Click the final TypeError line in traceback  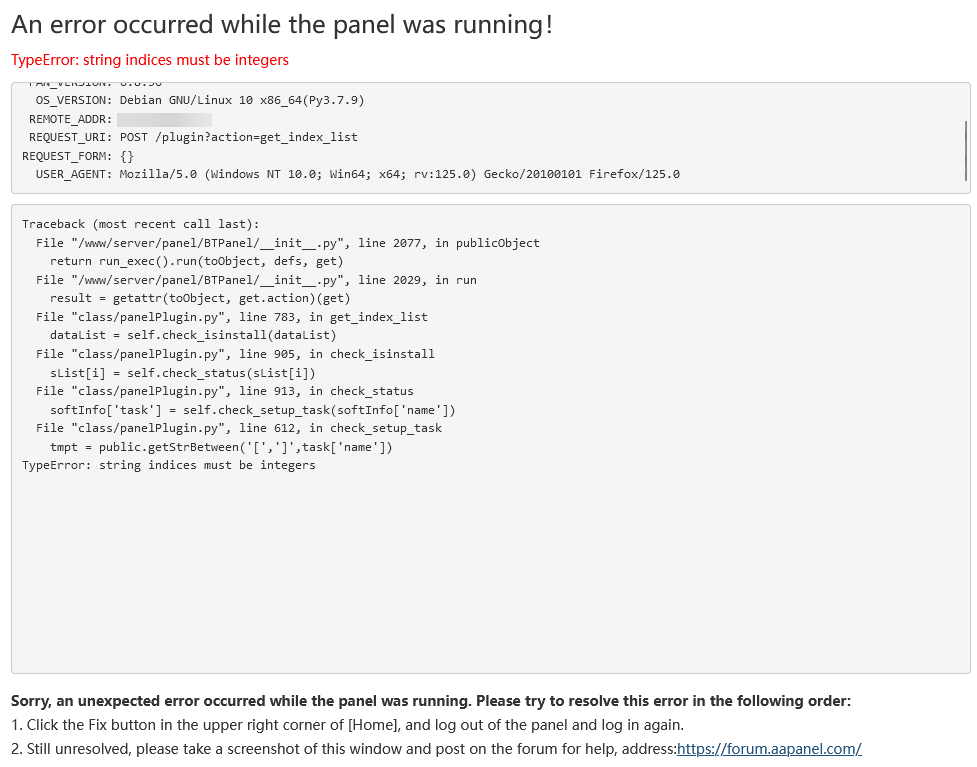(168, 465)
